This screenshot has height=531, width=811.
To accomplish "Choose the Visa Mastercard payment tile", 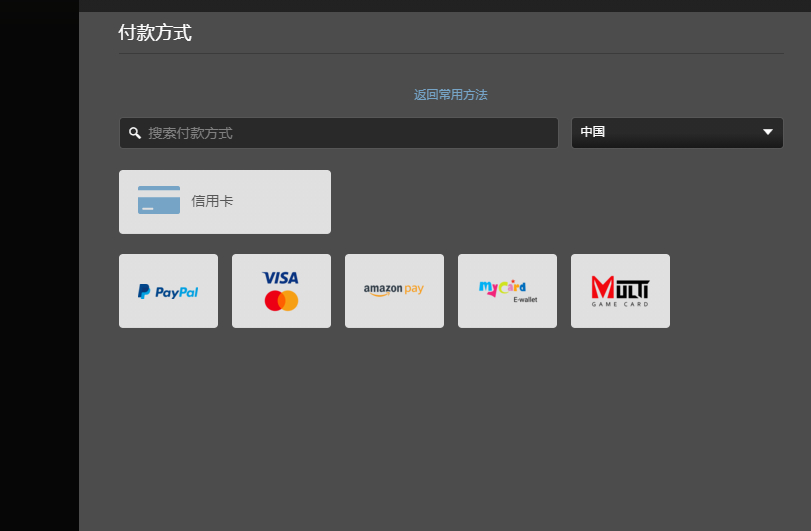I will pyautogui.click(x=281, y=291).
